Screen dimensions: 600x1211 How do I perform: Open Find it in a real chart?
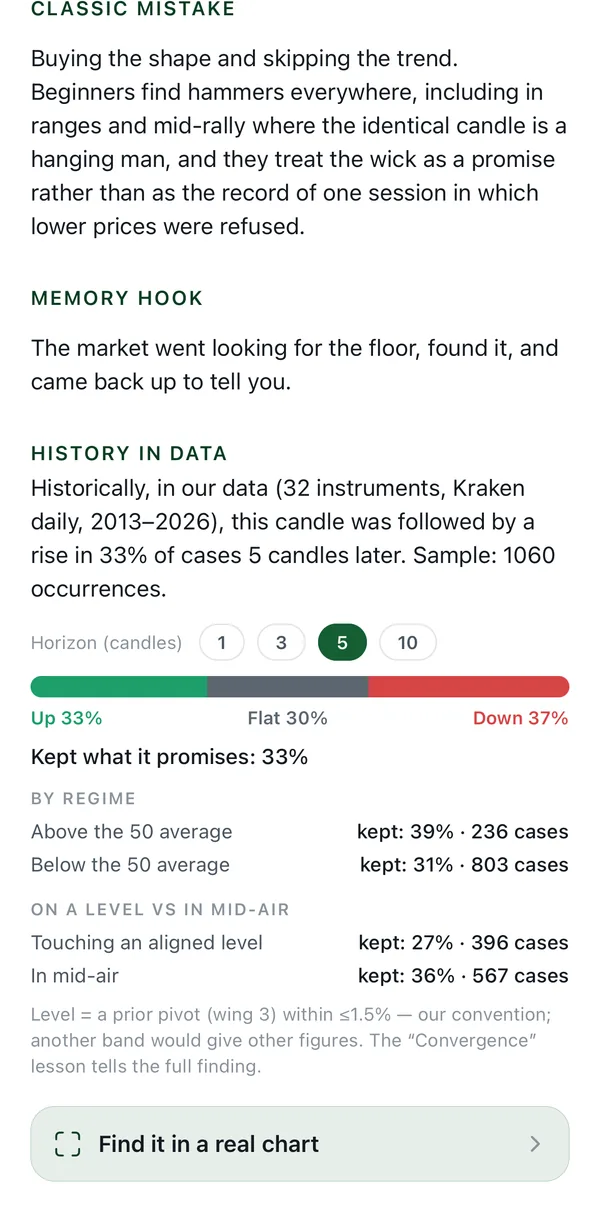coord(300,1144)
